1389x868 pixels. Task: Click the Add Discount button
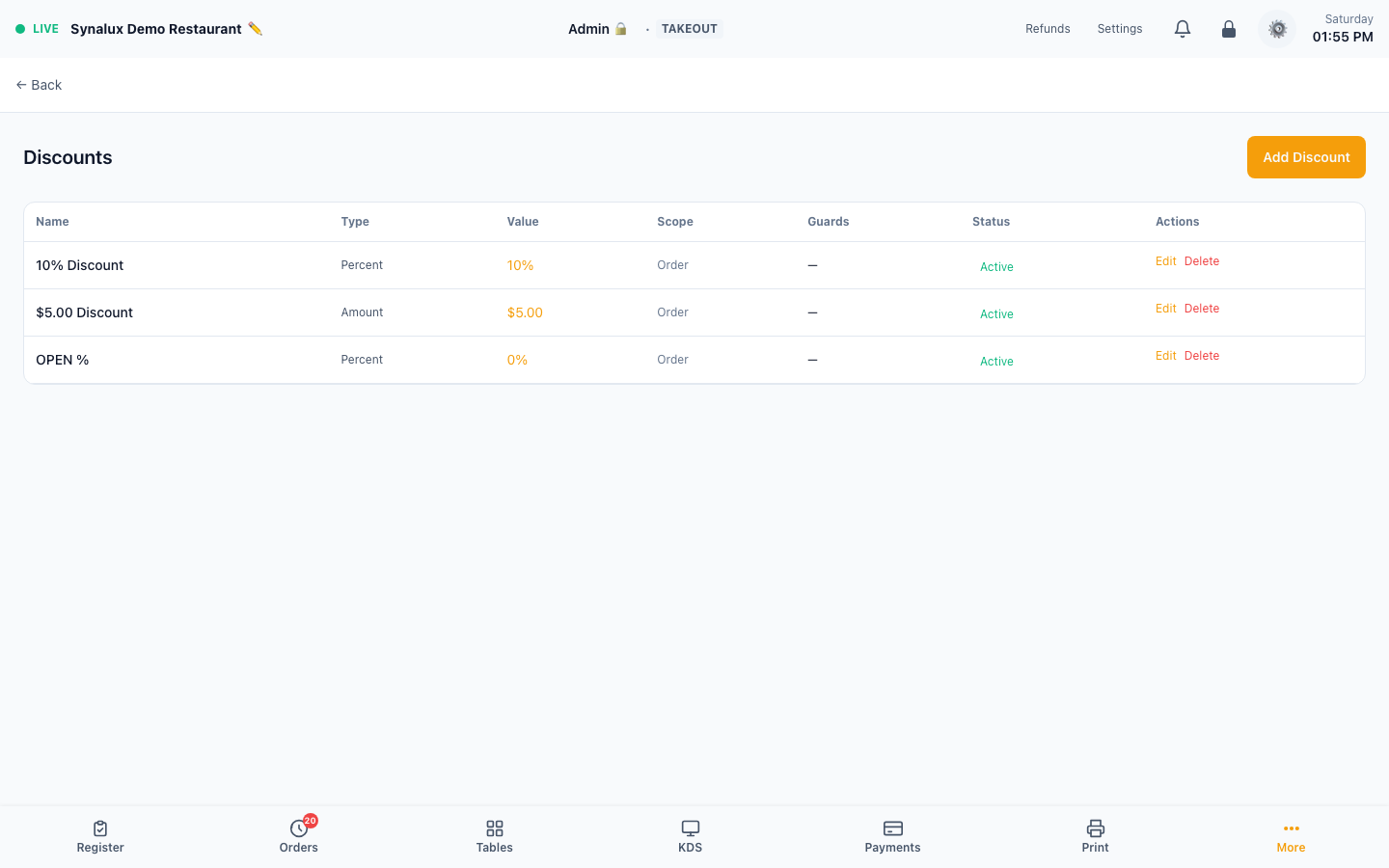tap(1306, 157)
